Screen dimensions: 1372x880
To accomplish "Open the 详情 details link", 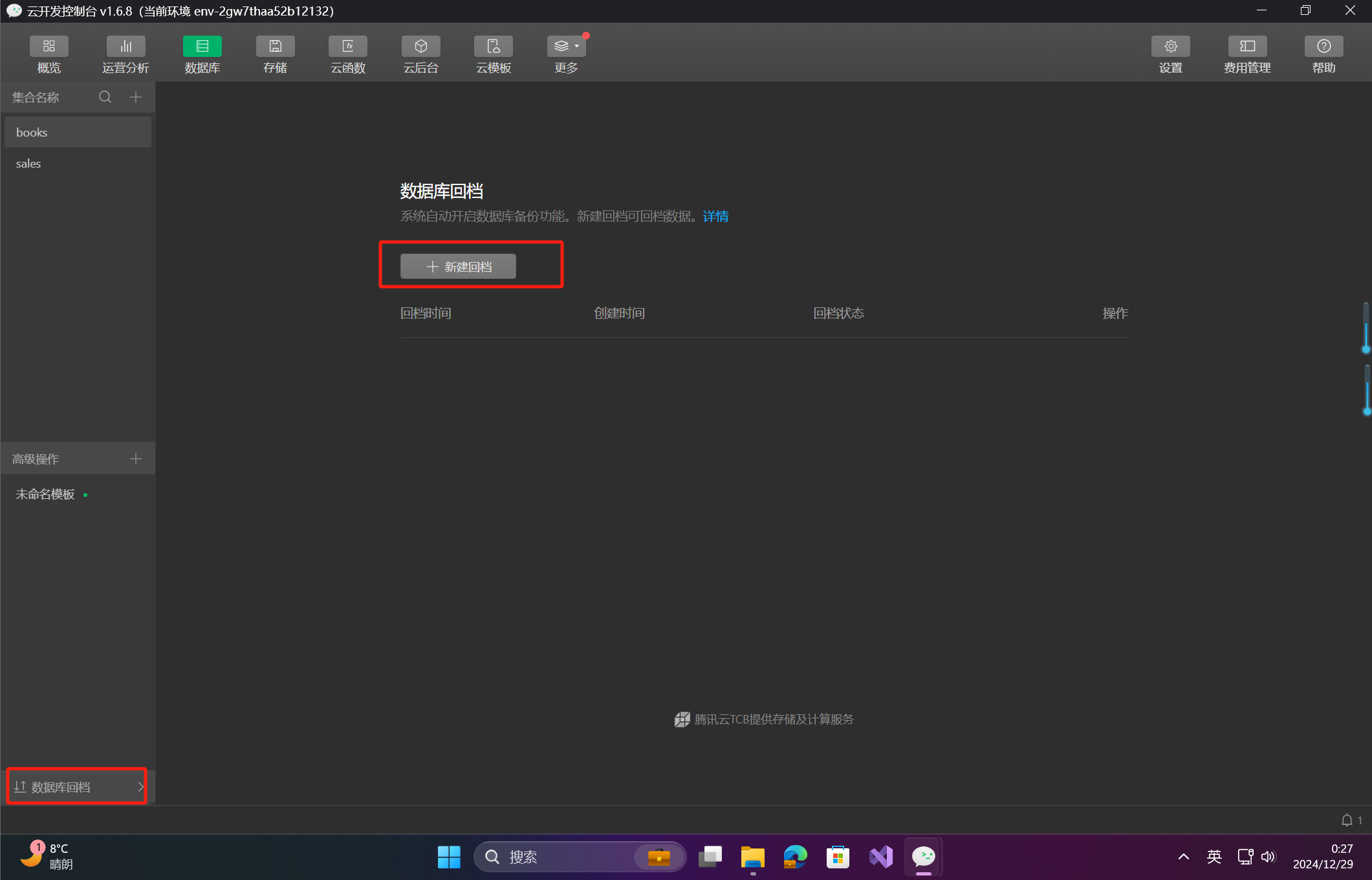I will click(x=715, y=216).
